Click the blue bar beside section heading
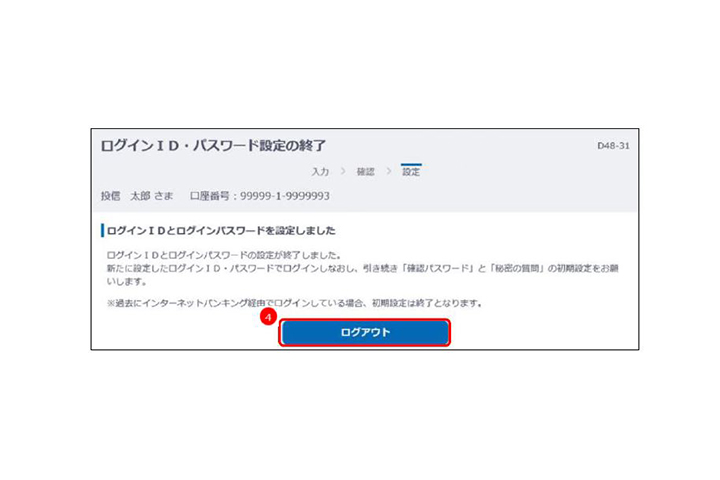 click(x=102, y=230)
